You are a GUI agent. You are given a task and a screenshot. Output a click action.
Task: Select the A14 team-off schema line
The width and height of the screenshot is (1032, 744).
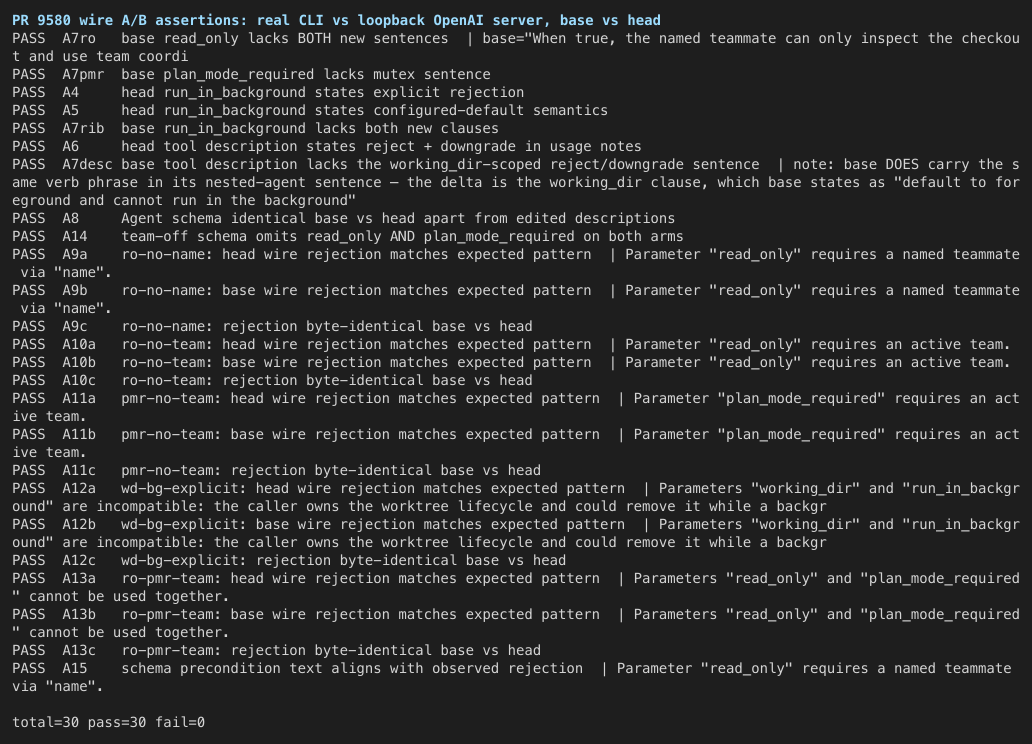[348, 236]
